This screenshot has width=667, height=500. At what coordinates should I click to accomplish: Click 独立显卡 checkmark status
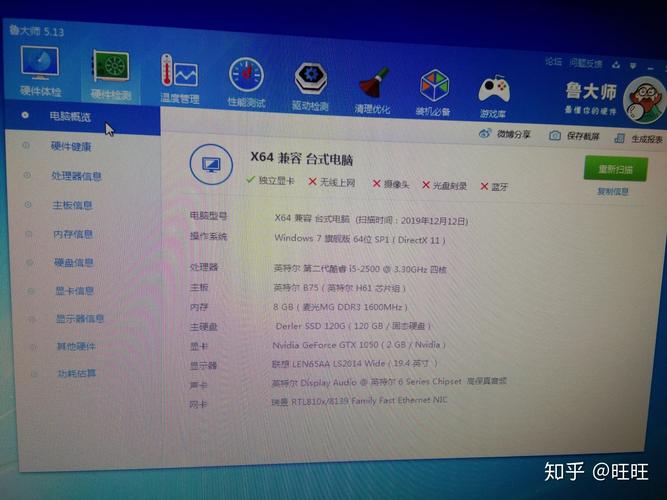[270, 180]
